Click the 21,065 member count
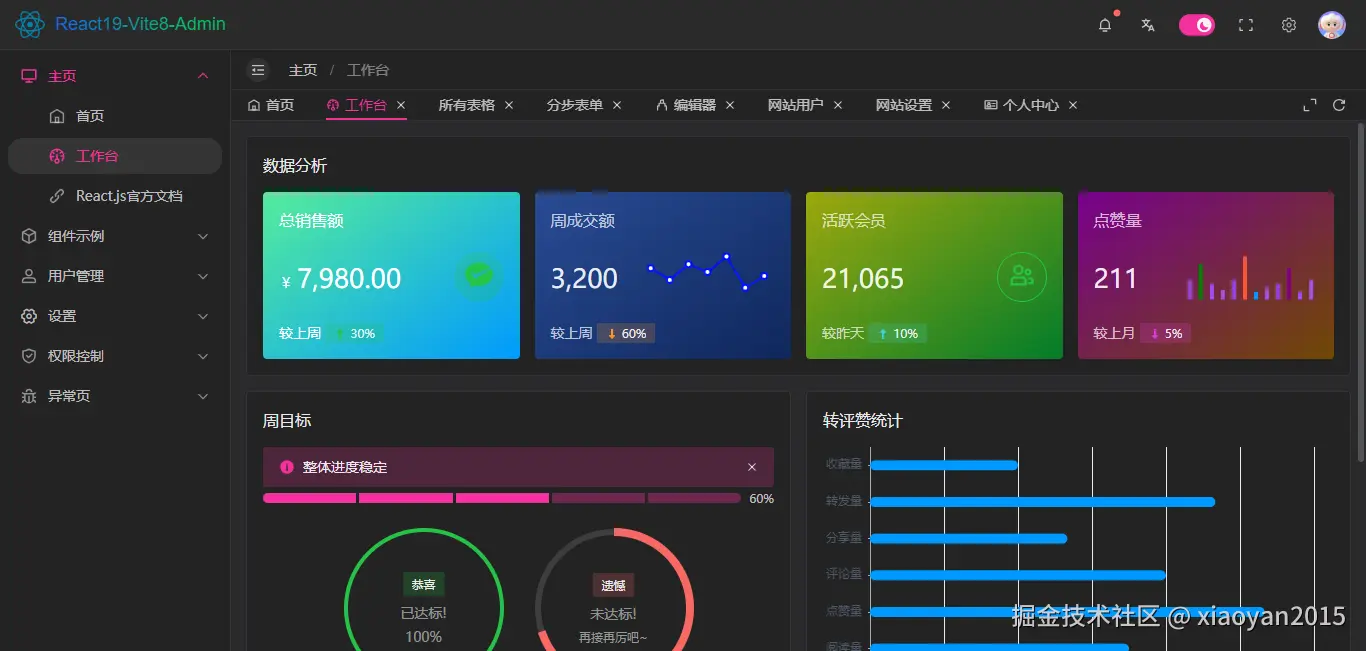The image size is (1366, 651). point(863,279)
